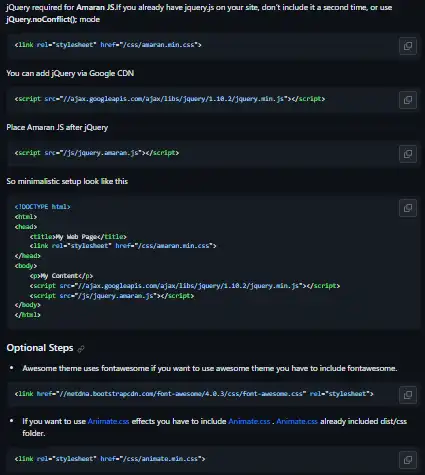Copy the Google CDN jQuery script snippet
This screenshot has width=425, height=475.
click(x=408, y=100)
